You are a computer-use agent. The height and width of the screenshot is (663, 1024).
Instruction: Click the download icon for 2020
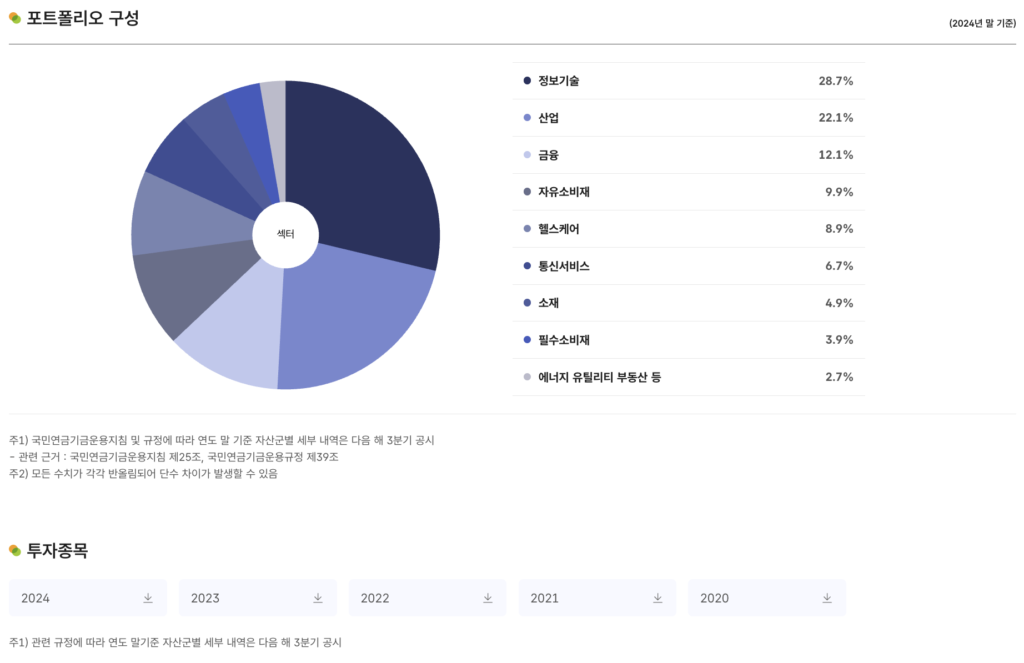[x=827, y=598]
